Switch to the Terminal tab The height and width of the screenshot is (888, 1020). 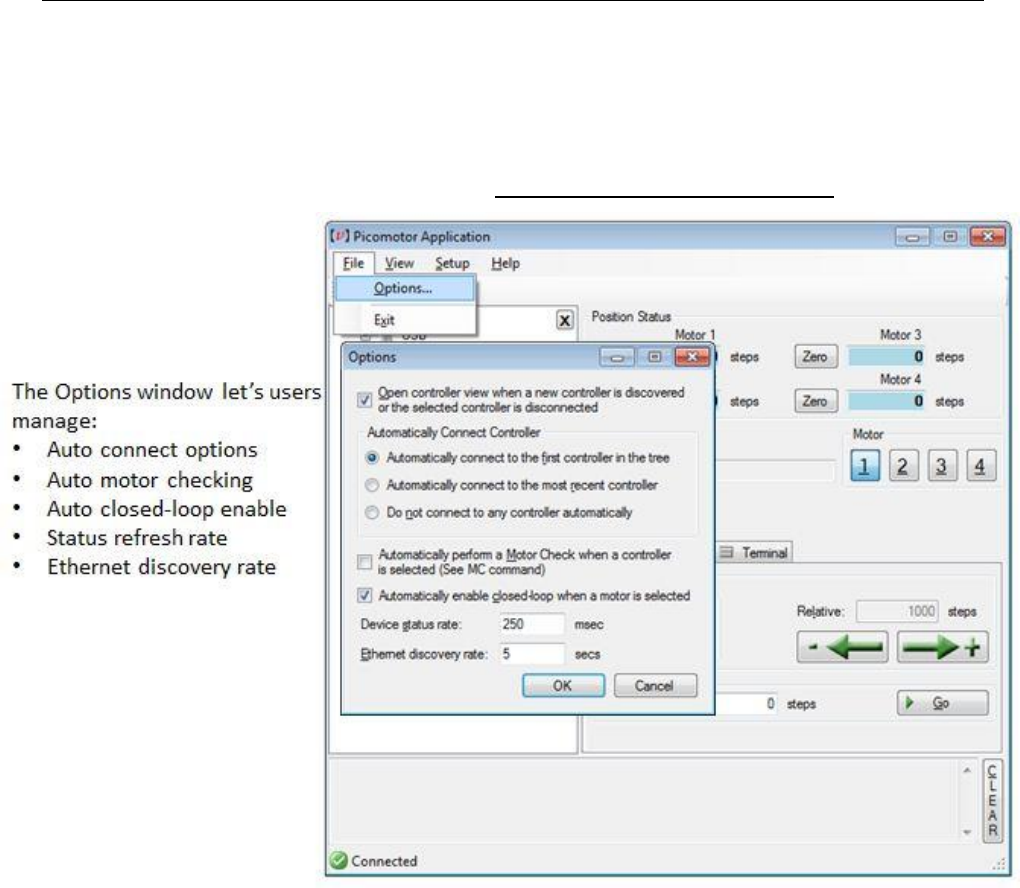coord(755,553)
